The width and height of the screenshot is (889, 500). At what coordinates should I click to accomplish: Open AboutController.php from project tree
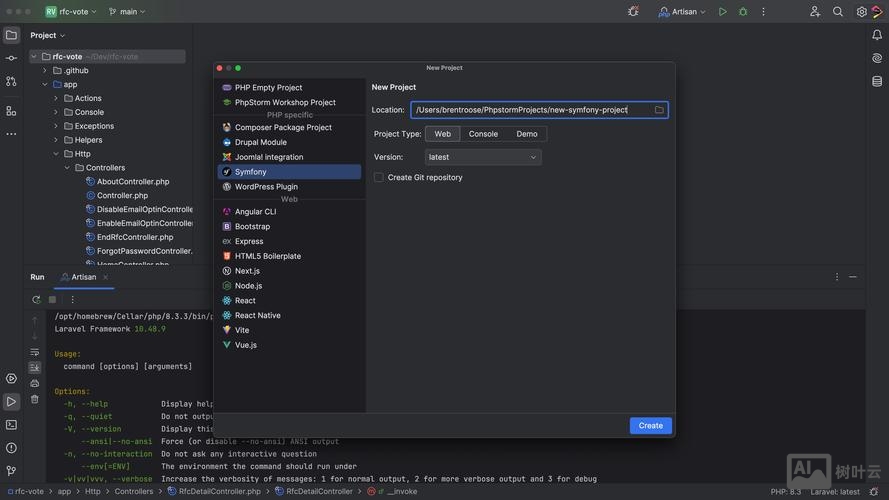[132, 182]
